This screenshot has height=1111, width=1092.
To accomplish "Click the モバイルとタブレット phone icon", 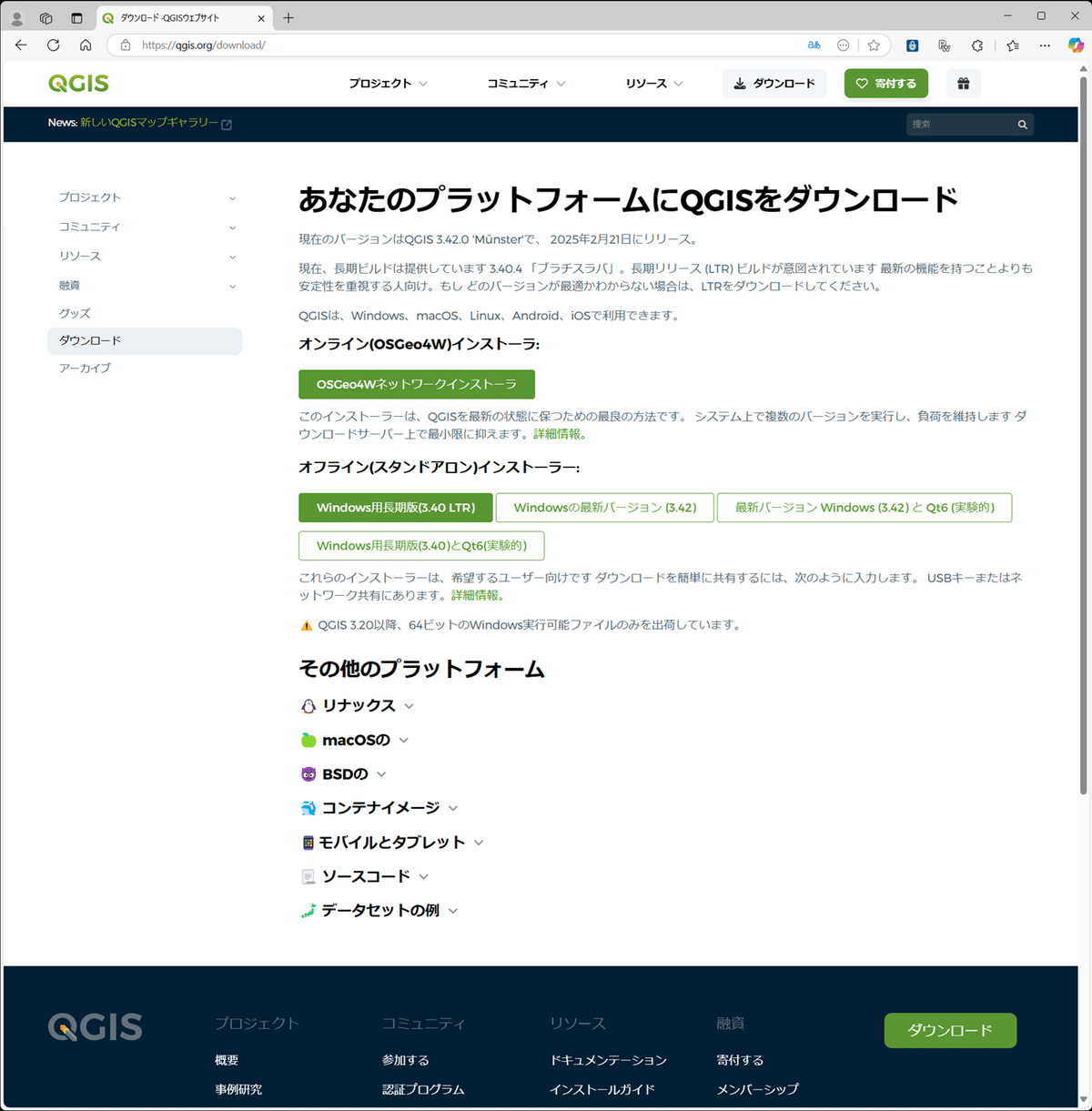I will tap(308, 842).
